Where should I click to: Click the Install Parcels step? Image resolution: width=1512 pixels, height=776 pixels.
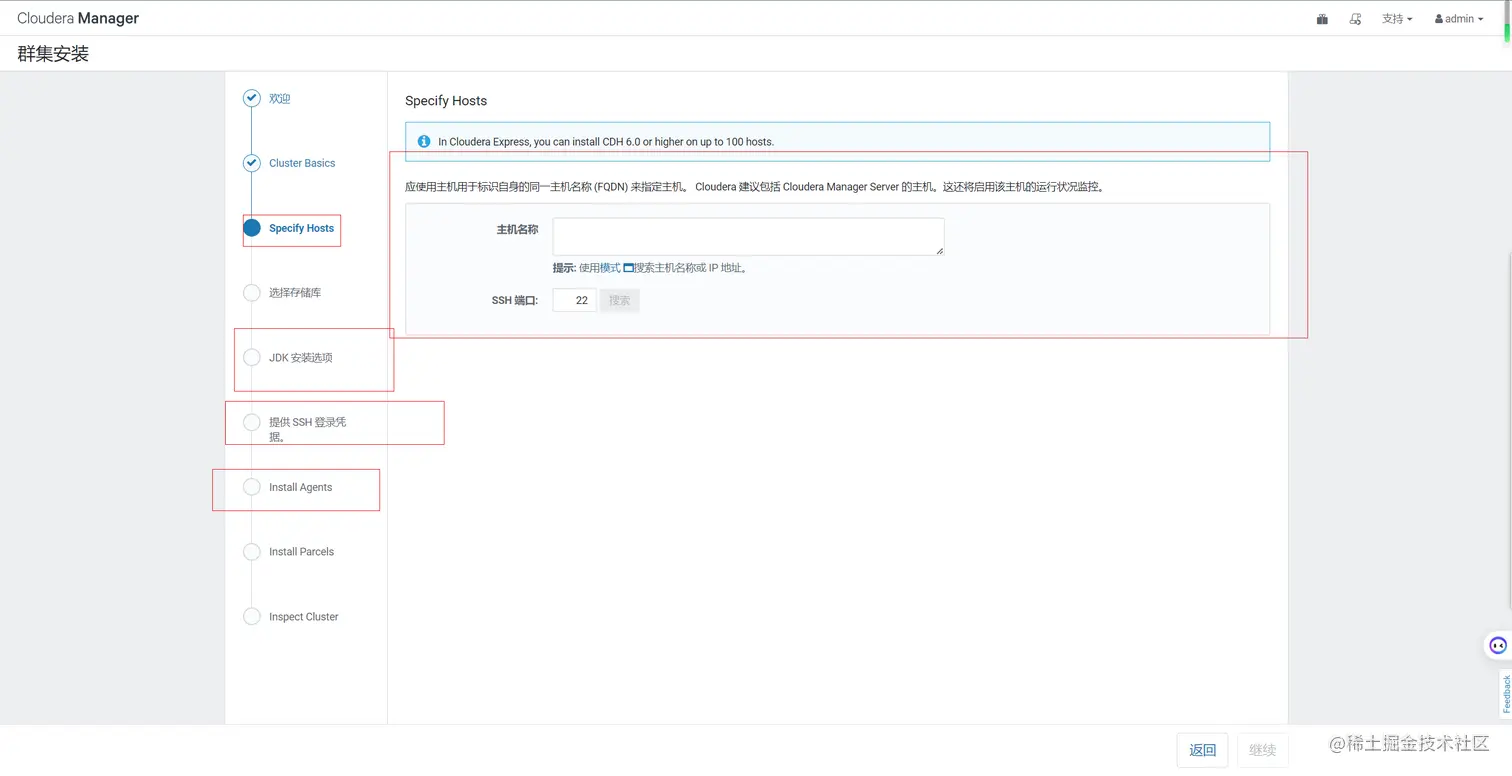[x=301, y=552]
